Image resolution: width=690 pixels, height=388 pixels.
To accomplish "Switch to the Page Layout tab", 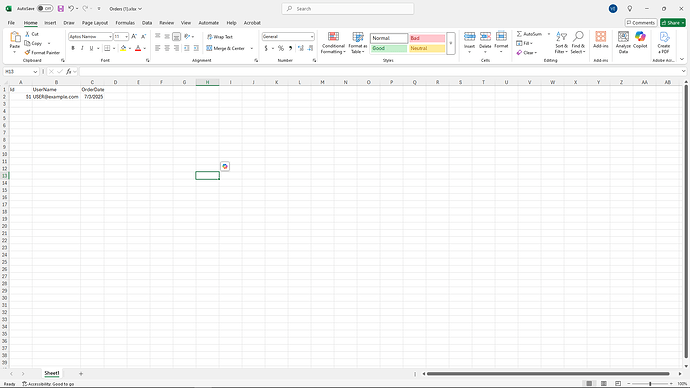I will (x=95, y=23).
